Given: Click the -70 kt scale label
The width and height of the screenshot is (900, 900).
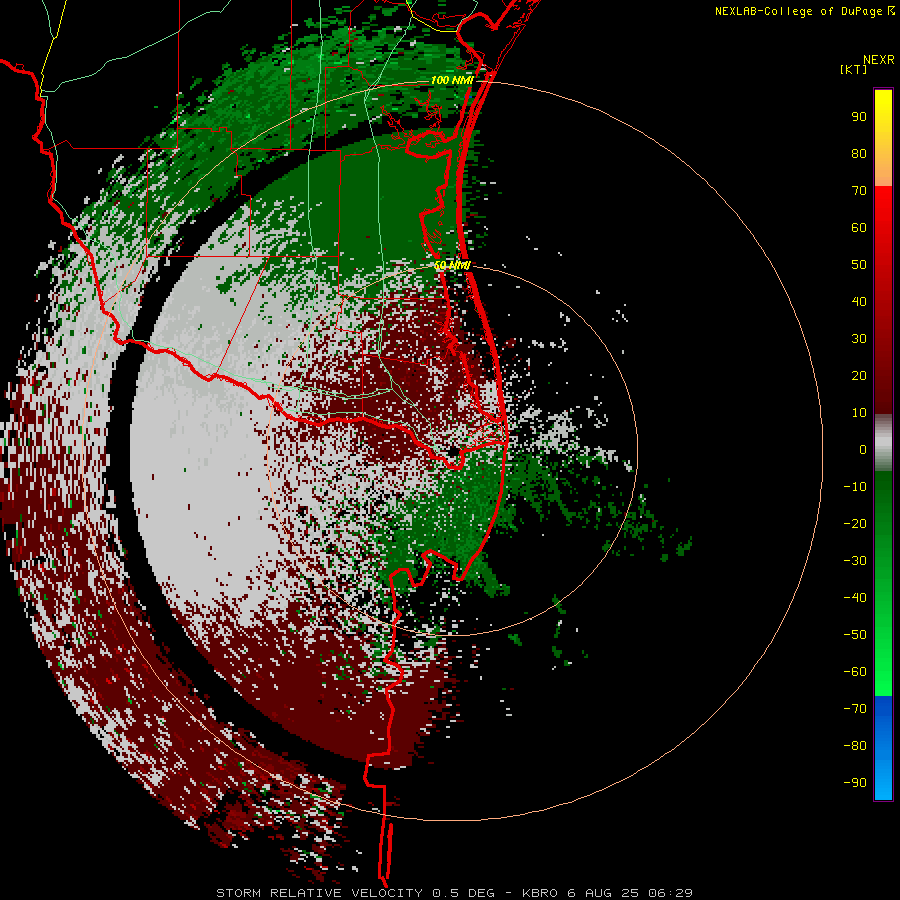Looking at the screenshot, I should point(855,709).
